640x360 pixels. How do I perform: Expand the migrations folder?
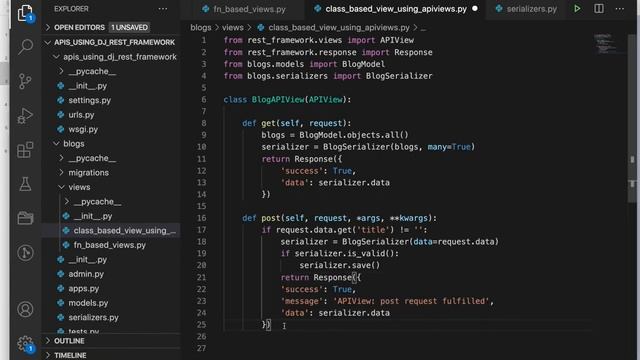tap(61, 173)
